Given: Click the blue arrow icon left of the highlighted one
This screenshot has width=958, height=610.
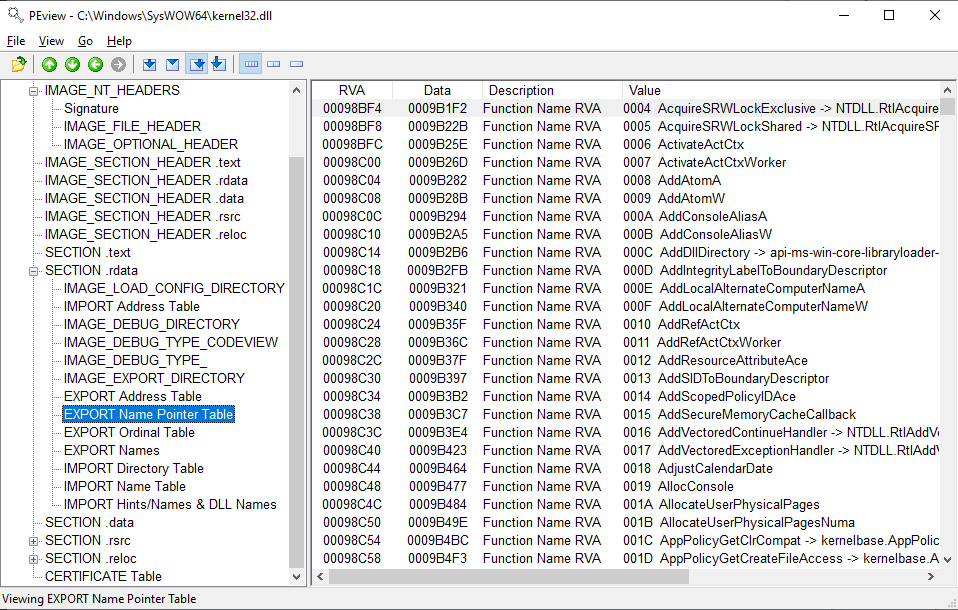Looking at the screenshot, I should 149,65.
